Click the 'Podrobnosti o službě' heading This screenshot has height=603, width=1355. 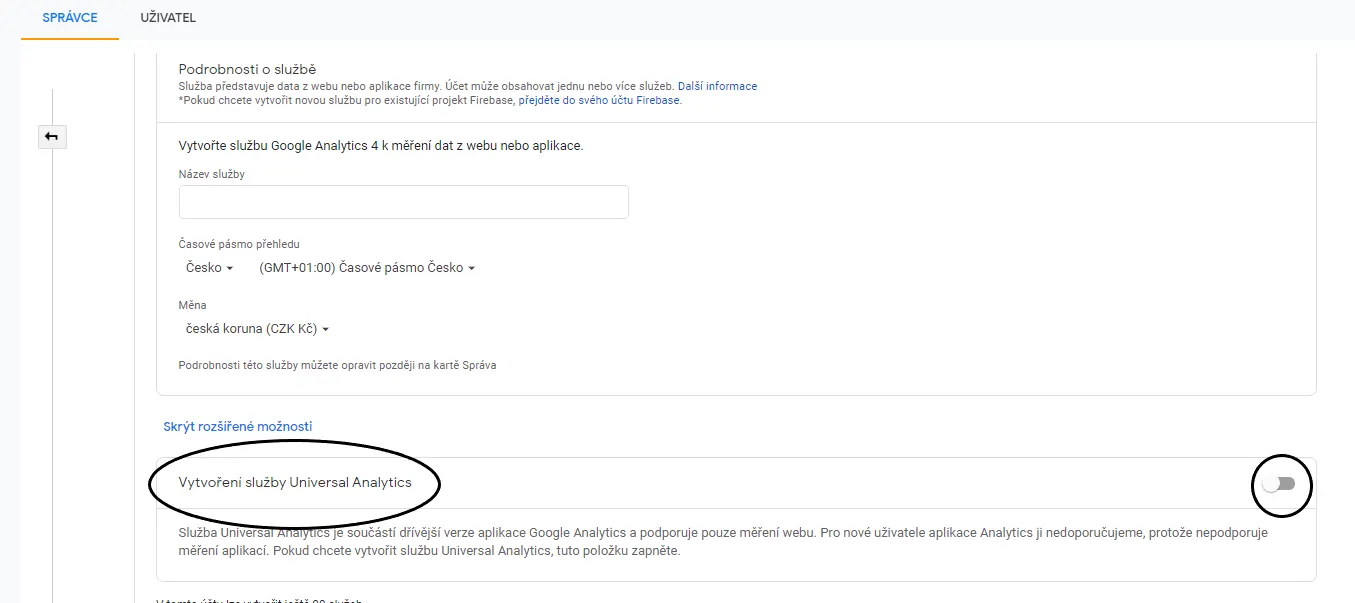247,69
